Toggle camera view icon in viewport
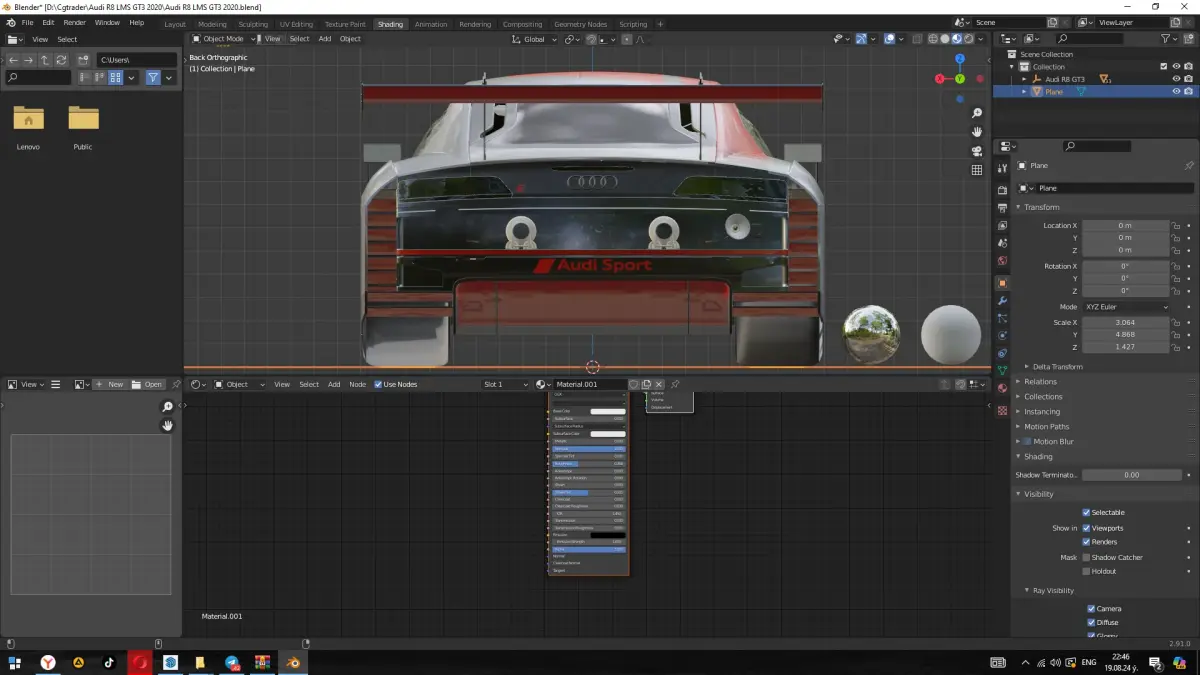The height and width of the screenshot is (675, 1200). pos(977,151)
